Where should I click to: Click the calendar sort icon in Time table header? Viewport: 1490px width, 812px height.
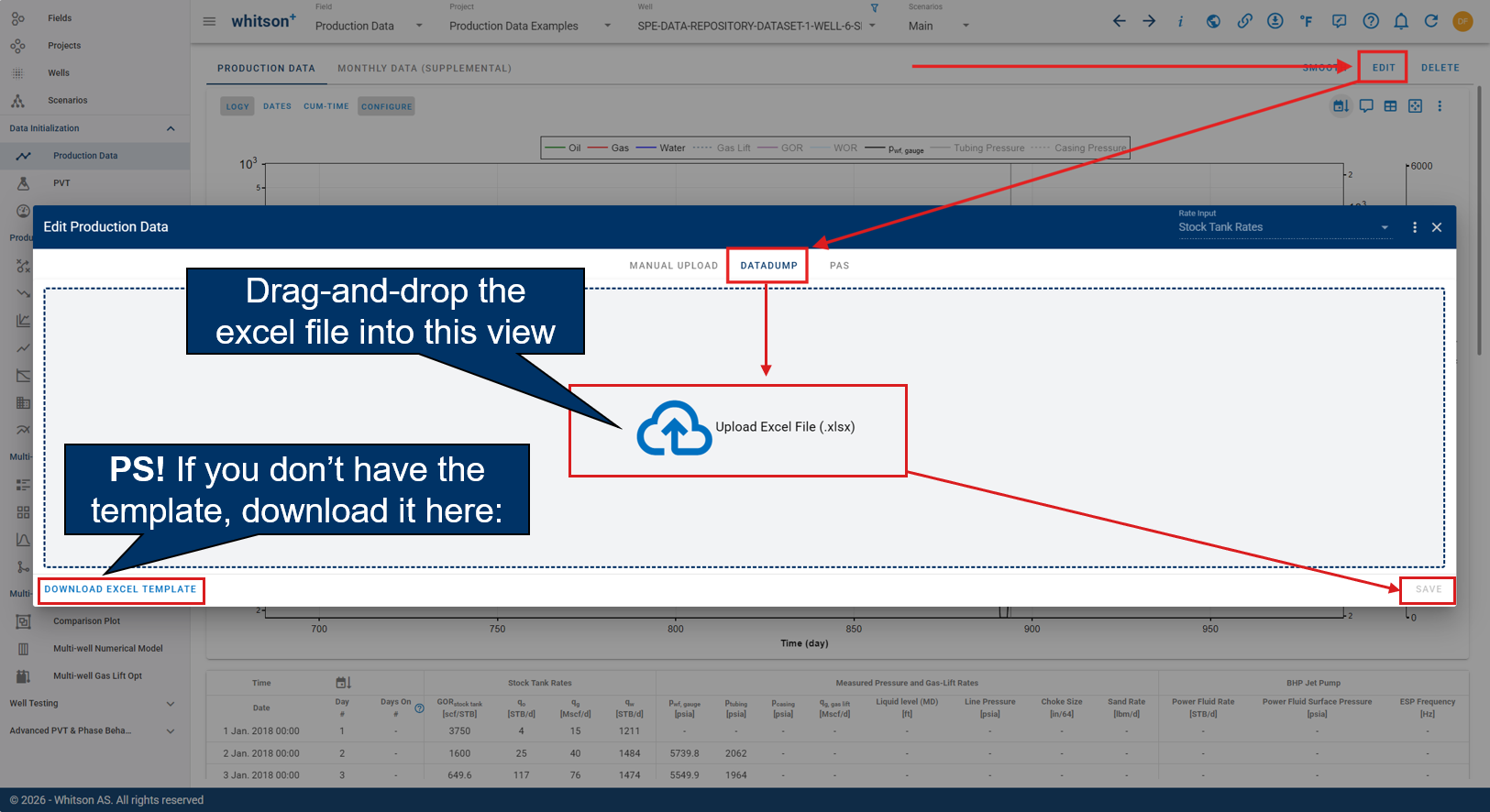(x=343, y=683)
